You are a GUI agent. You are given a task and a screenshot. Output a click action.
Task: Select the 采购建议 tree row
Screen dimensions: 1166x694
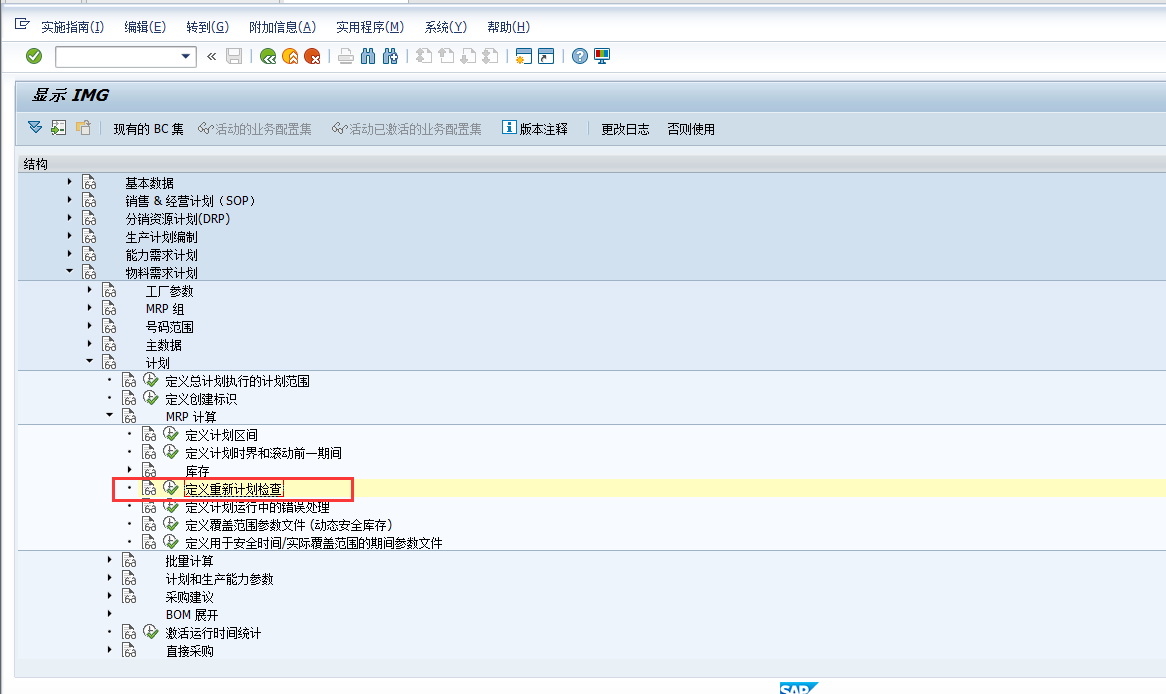(190, 597)
